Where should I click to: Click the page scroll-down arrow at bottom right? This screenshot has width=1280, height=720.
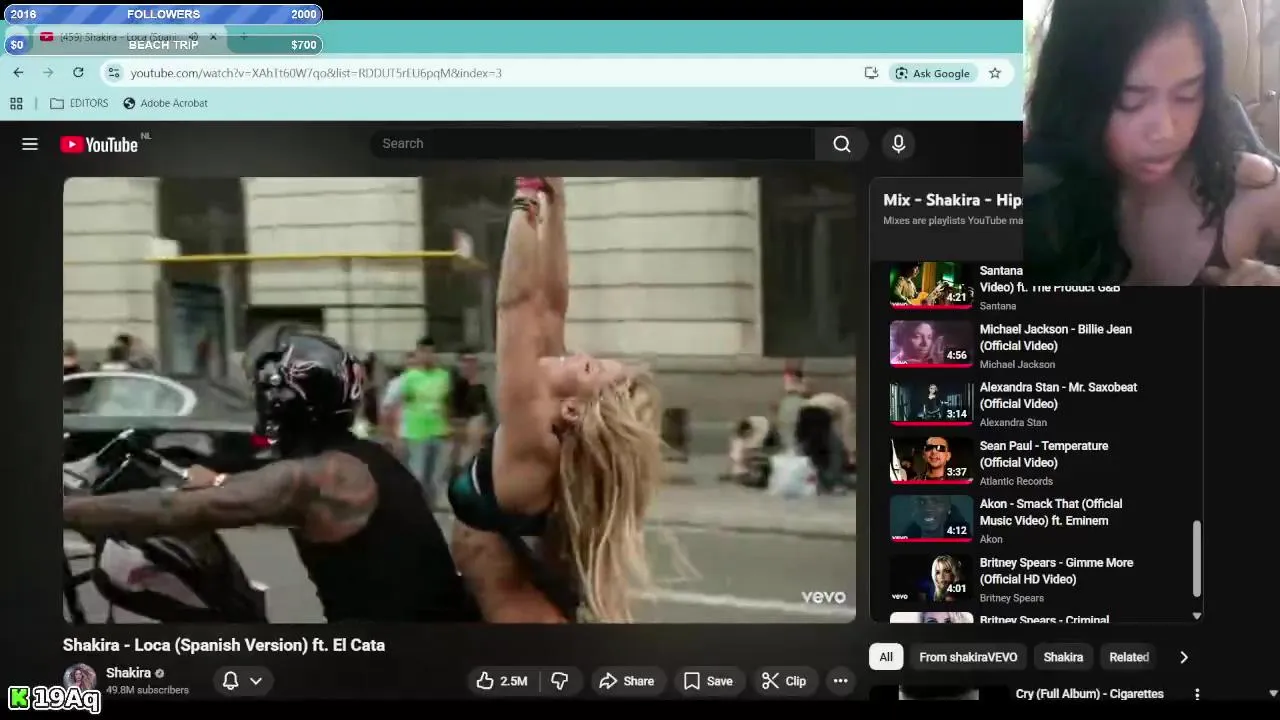tap(1273, 693)
